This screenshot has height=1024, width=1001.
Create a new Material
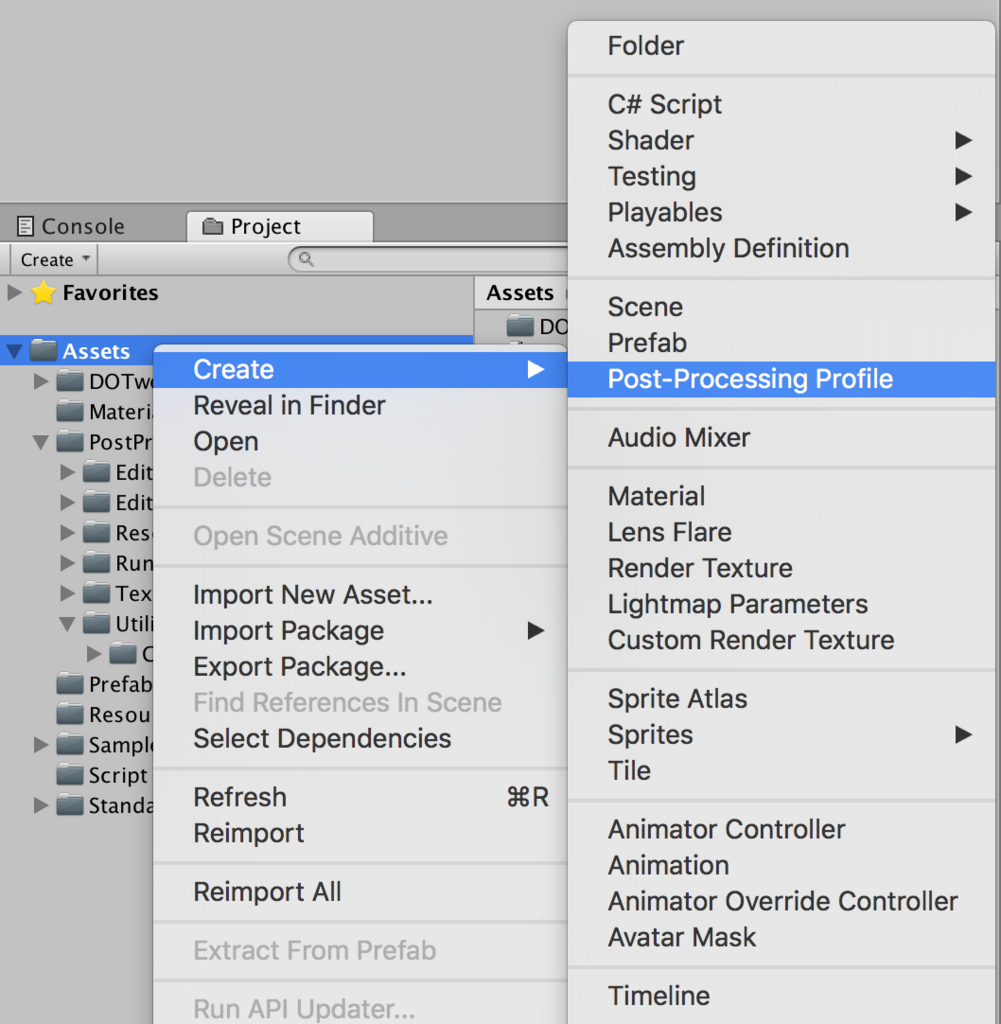(782, 496)
